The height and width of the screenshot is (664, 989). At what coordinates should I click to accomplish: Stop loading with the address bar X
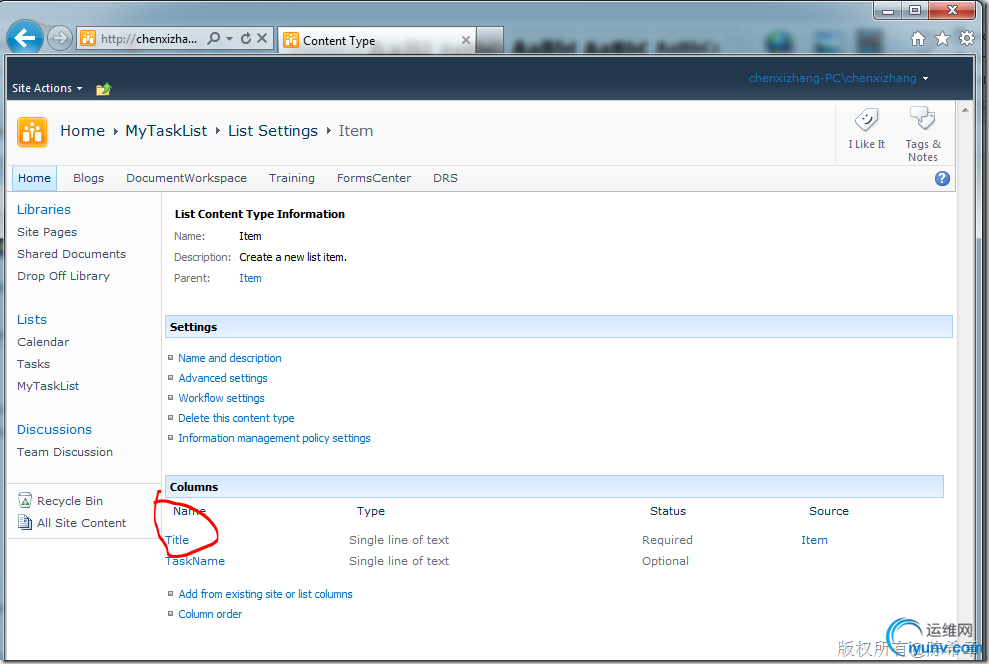tap(262, 38)
